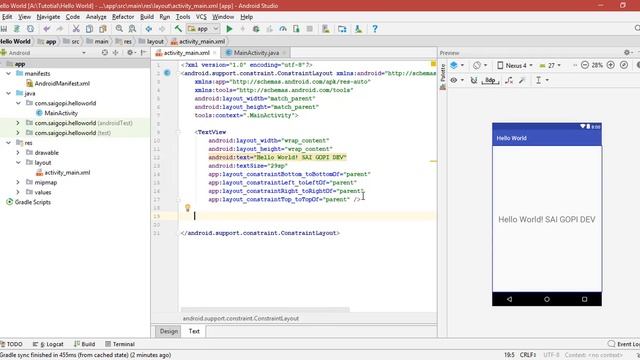Expand the drawable folder
640x360 pixels.
(x=18, y=153)
